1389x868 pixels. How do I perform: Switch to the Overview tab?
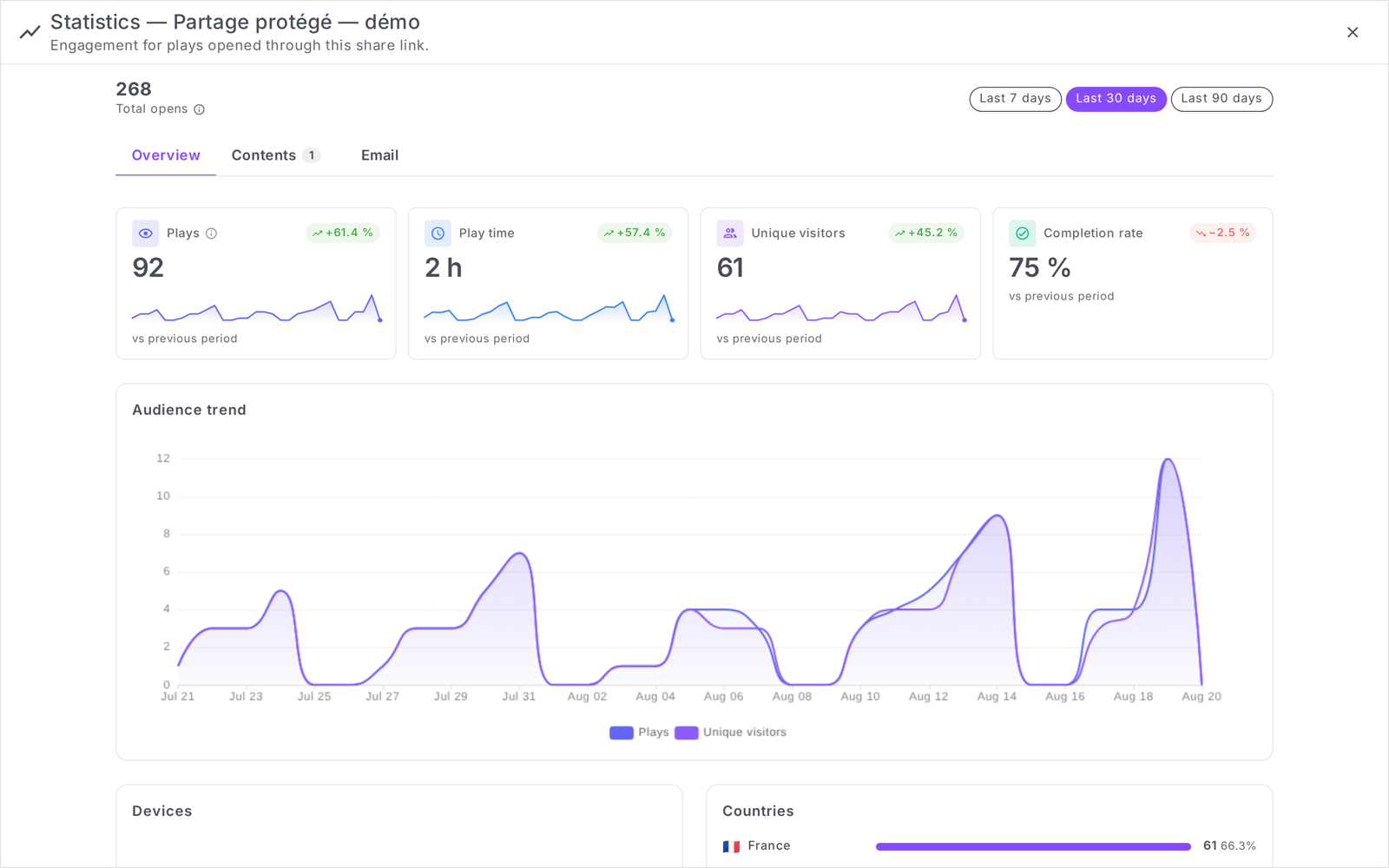pyautogui.click(x=166, y=155)
